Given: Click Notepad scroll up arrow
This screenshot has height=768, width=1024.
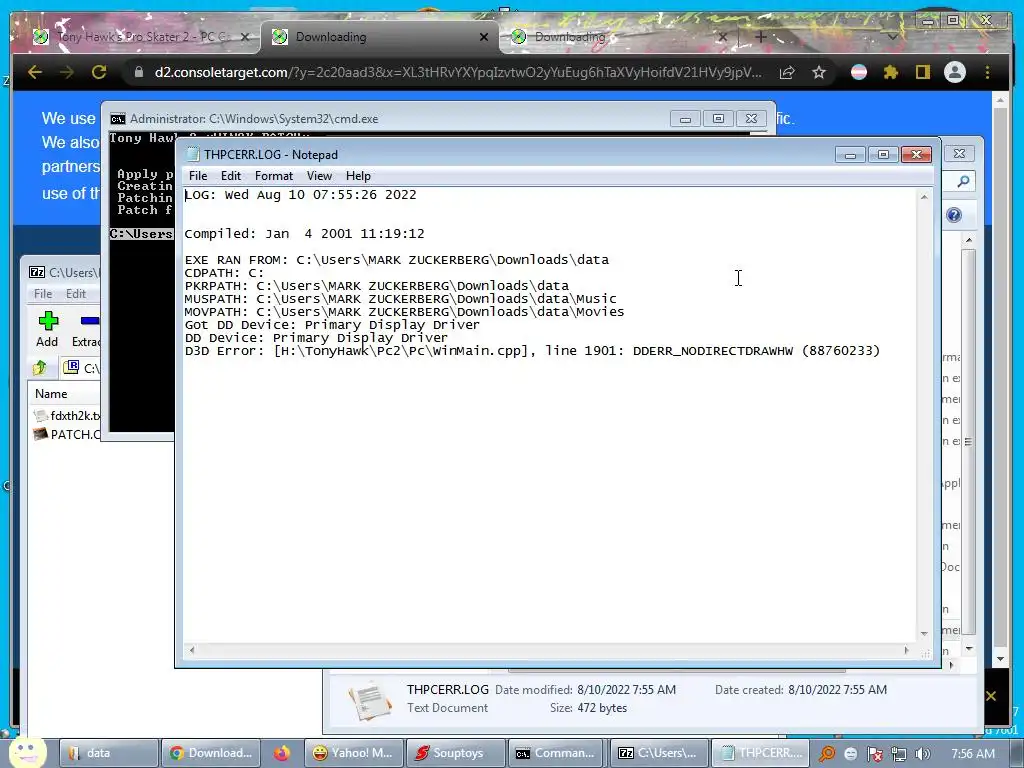Looking at the screenshot, I should 924,197.
